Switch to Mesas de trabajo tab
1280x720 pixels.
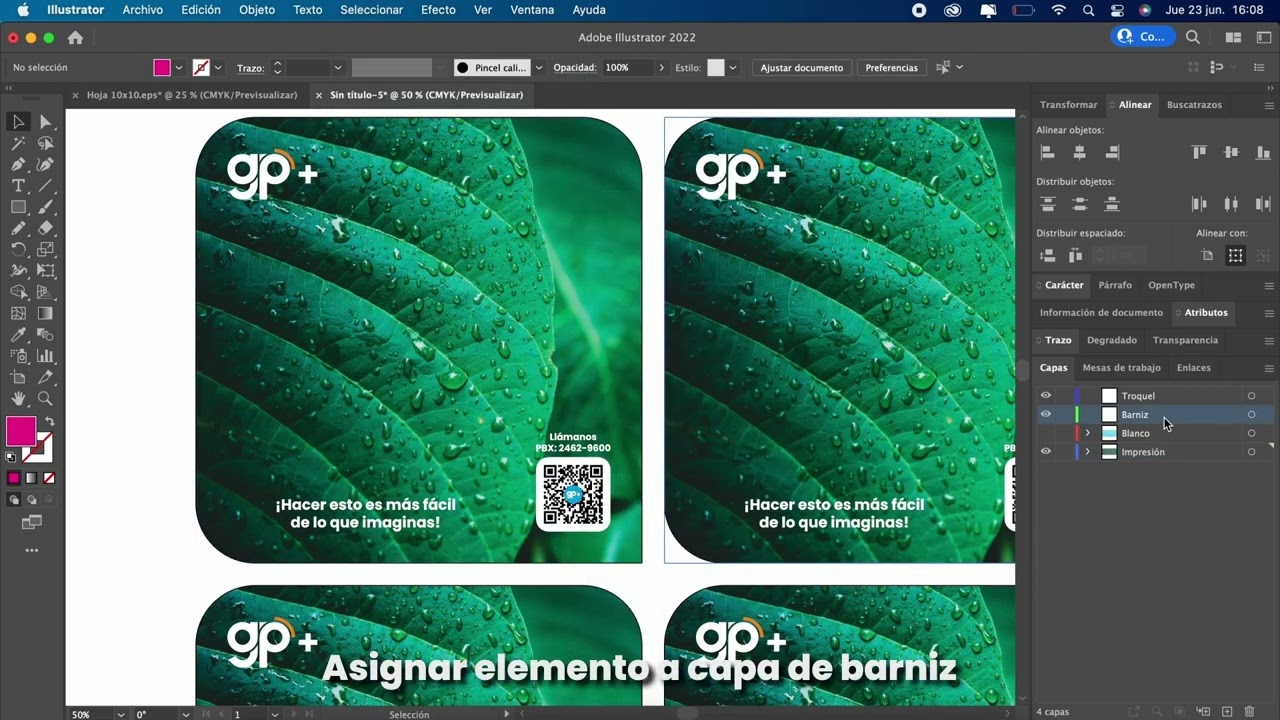pyautogui.click(x=1121, y=368)
